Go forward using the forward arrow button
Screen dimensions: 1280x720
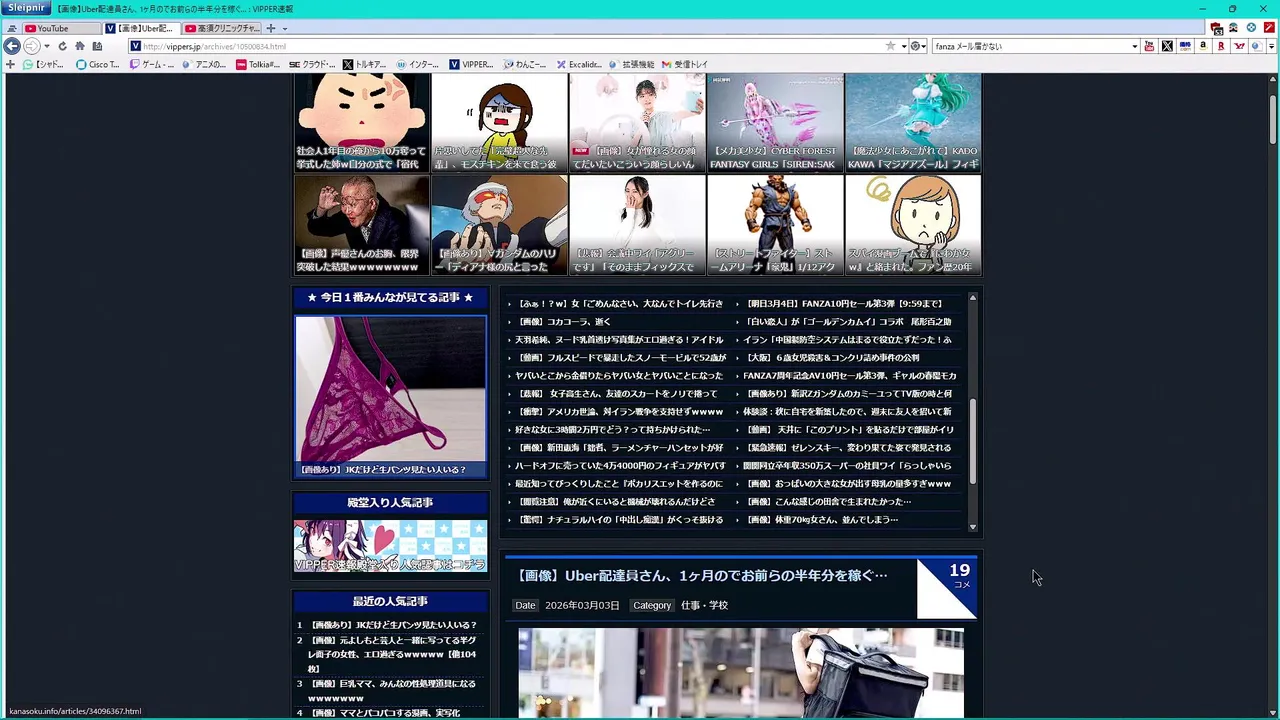[x=31, y=46]
